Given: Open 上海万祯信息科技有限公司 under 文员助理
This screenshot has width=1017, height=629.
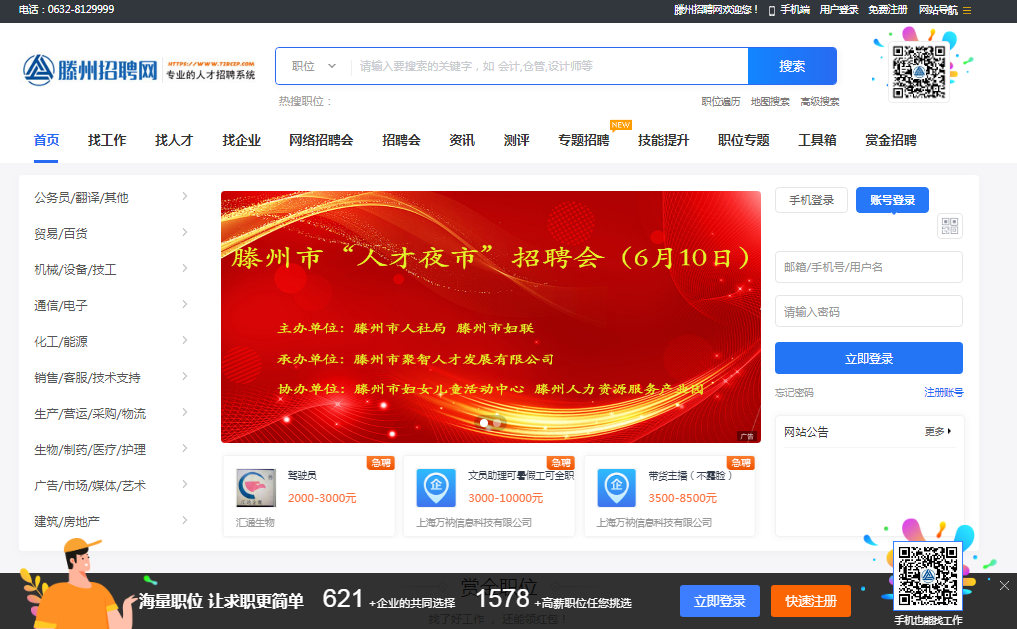Looking at the screenshot, I should pos(474,522).
